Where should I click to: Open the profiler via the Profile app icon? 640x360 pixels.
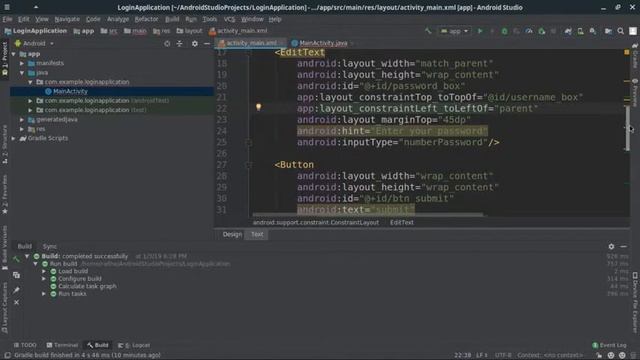(x=529, y=31)
